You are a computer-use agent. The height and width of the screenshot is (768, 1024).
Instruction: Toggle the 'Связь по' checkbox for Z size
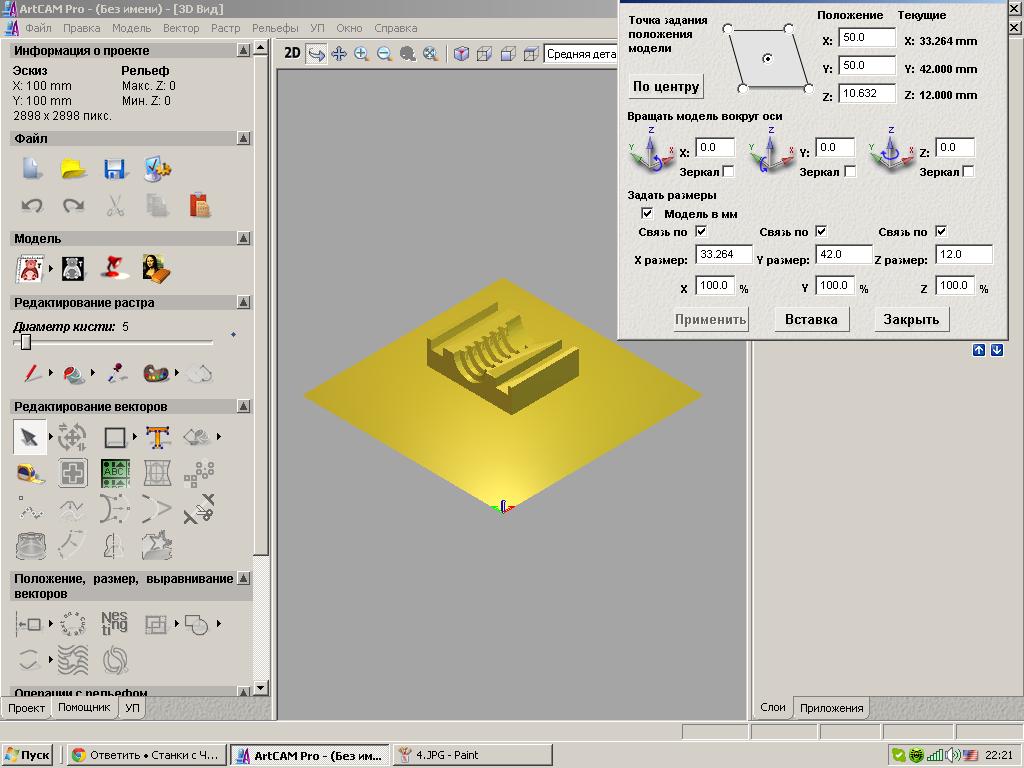coord(941,231)
